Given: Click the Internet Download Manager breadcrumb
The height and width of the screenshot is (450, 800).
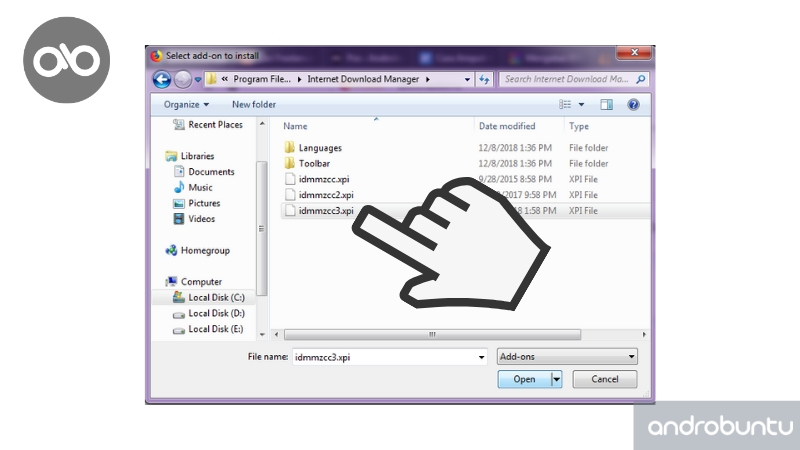Looking at the screenshot, I should [x=363, y=79].
